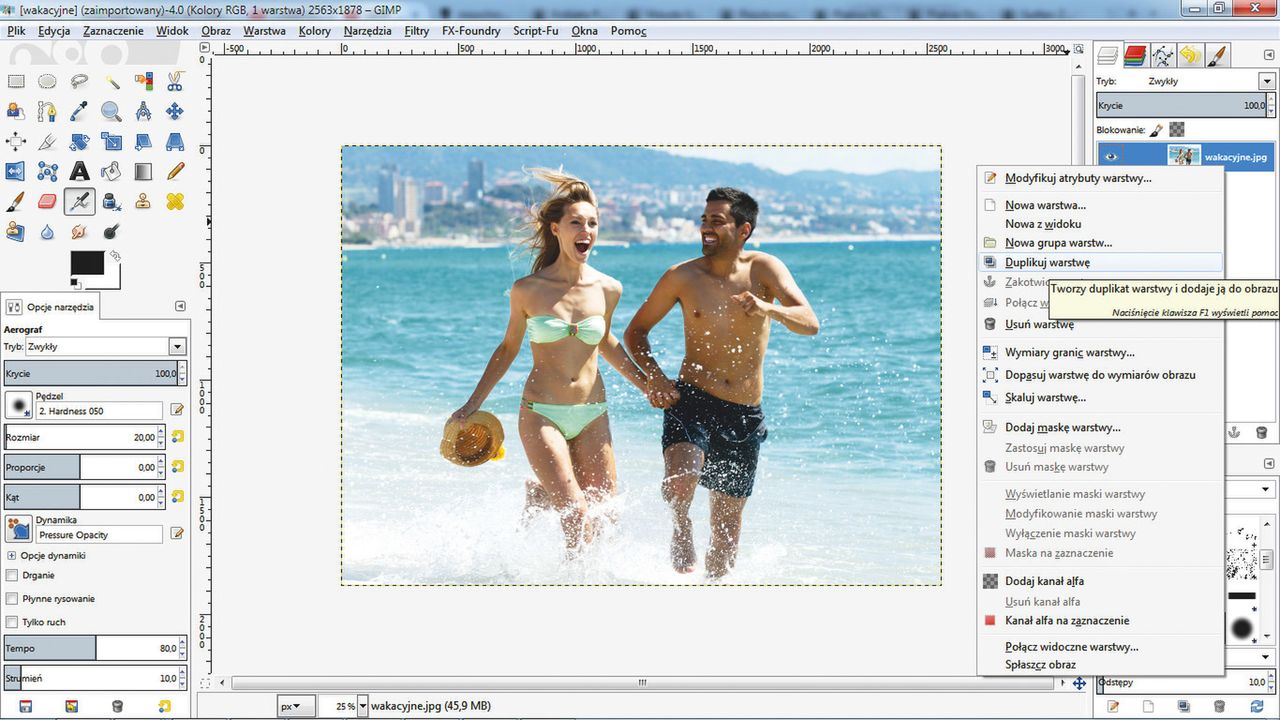Expand the Opcje dynamiki section
1280x720 pixels.
(12, 555)
